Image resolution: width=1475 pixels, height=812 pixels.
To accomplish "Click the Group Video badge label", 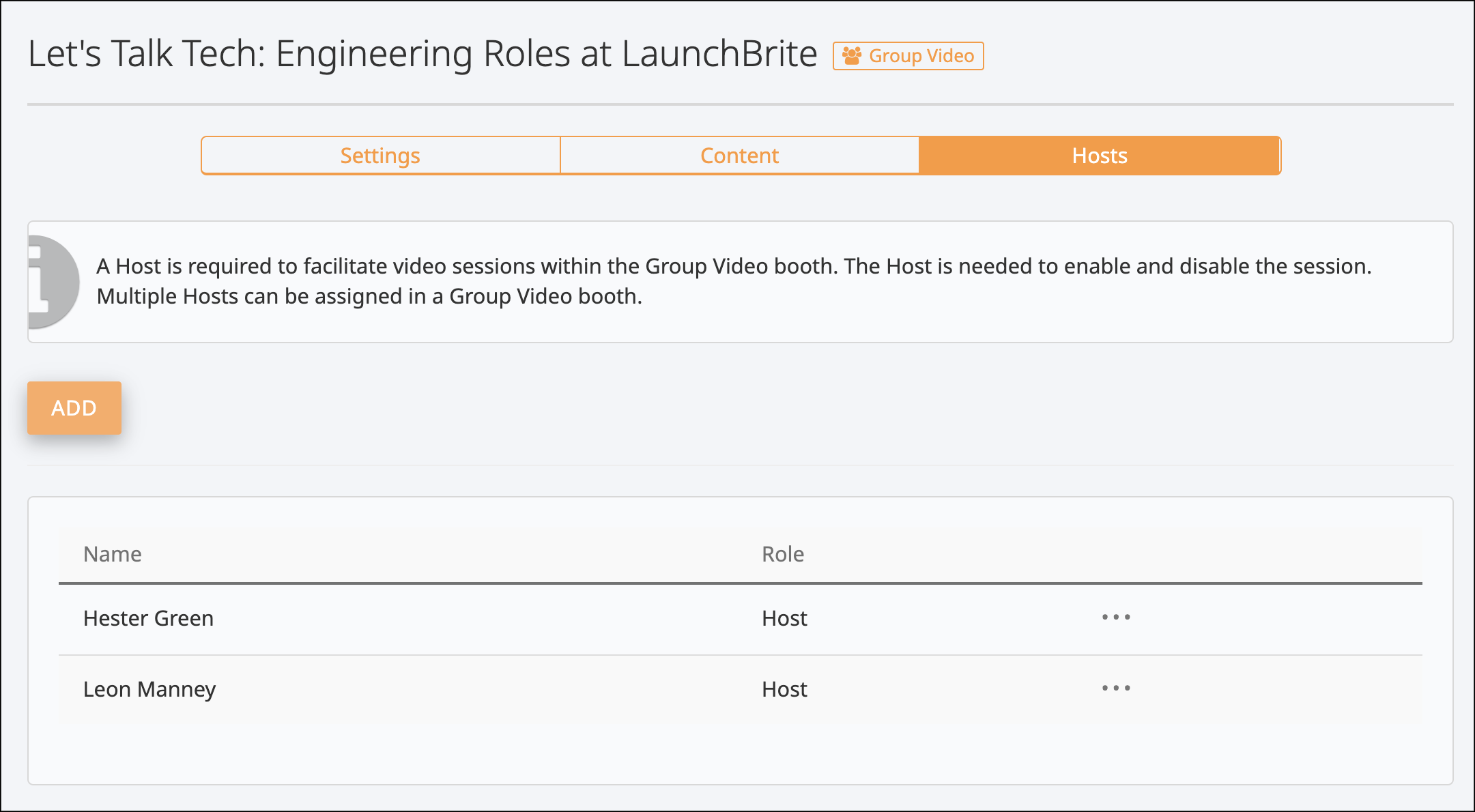I will click(x=921, y=56).
